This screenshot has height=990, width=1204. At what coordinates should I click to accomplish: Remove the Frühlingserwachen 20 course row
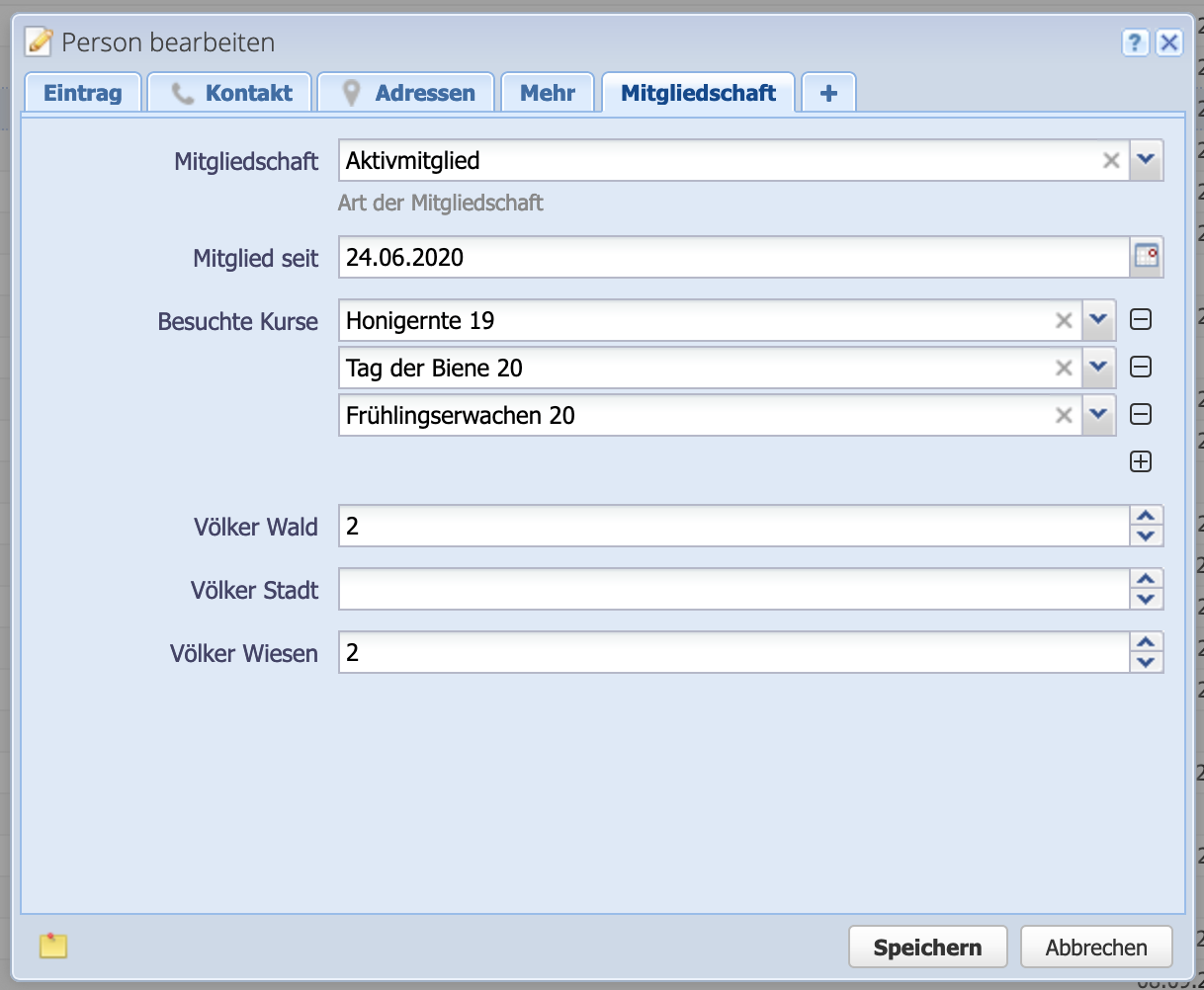tap(1141, 415)
